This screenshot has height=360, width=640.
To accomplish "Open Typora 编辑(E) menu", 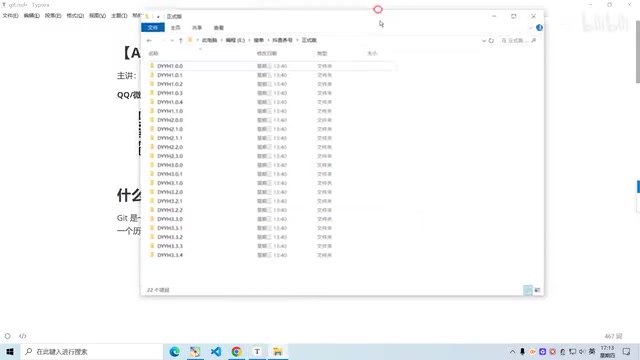I will (31, 16).
